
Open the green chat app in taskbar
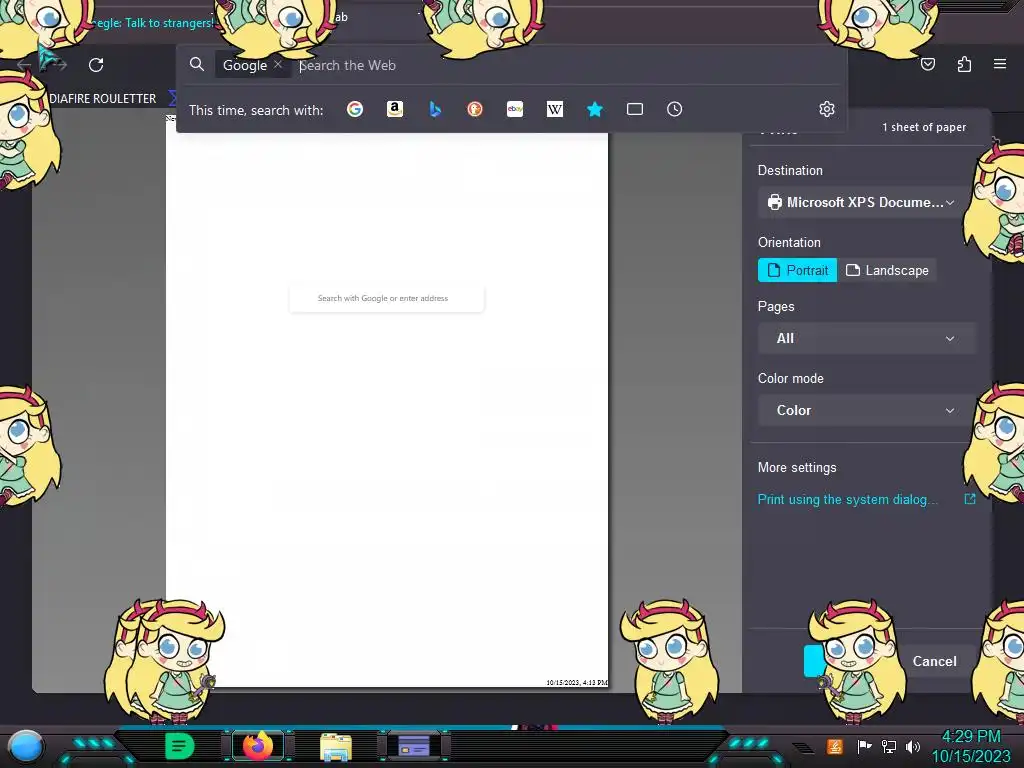click(x=180, y=746)
